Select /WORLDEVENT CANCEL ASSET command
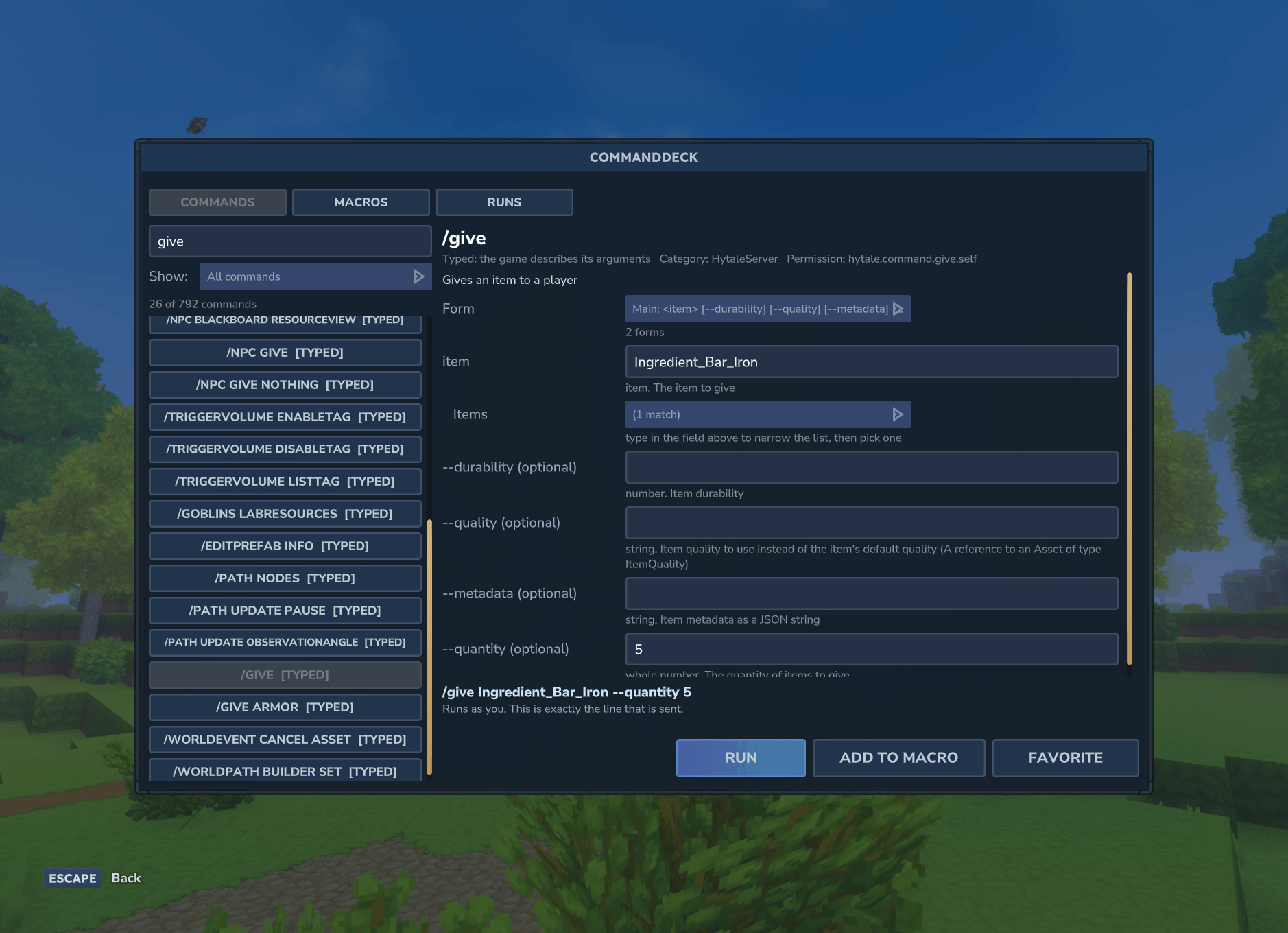Screen dimensions: 1288x933 coord(285,740)
